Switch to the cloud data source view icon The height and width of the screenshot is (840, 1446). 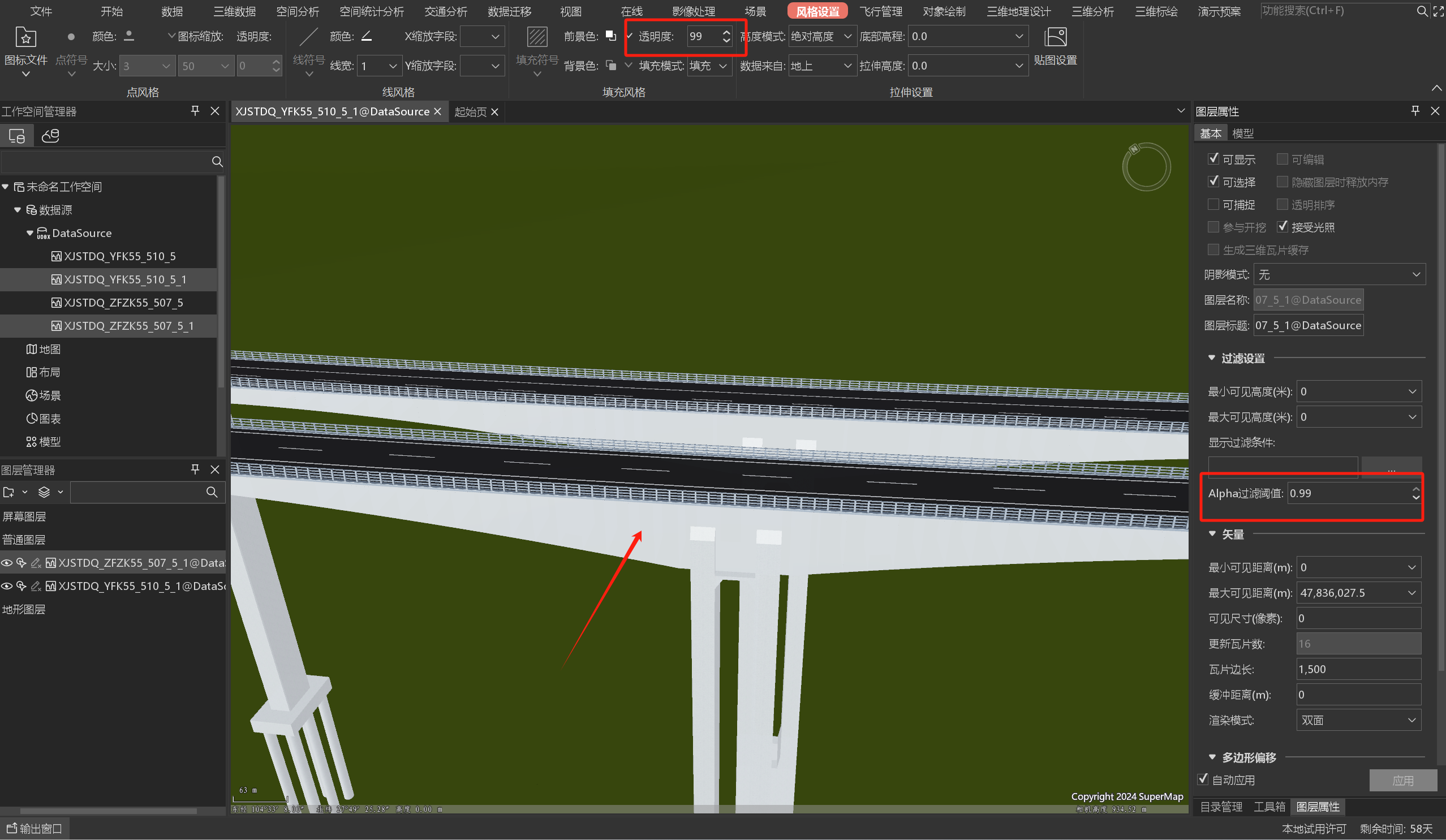(x=50, y=136)
